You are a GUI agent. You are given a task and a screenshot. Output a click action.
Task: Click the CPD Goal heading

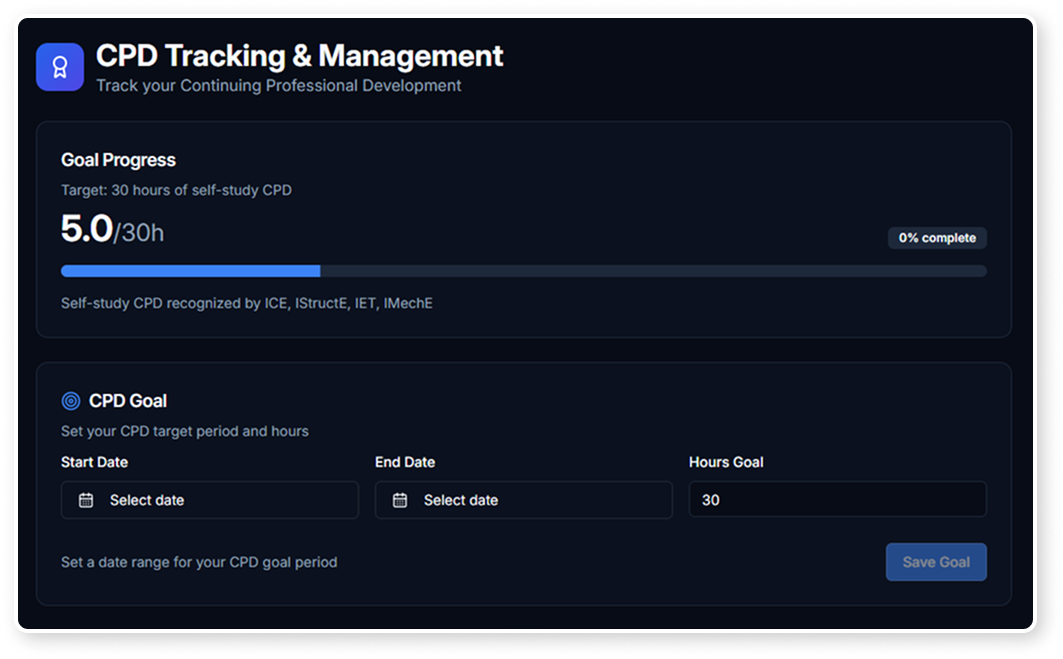tap(127, 401)
